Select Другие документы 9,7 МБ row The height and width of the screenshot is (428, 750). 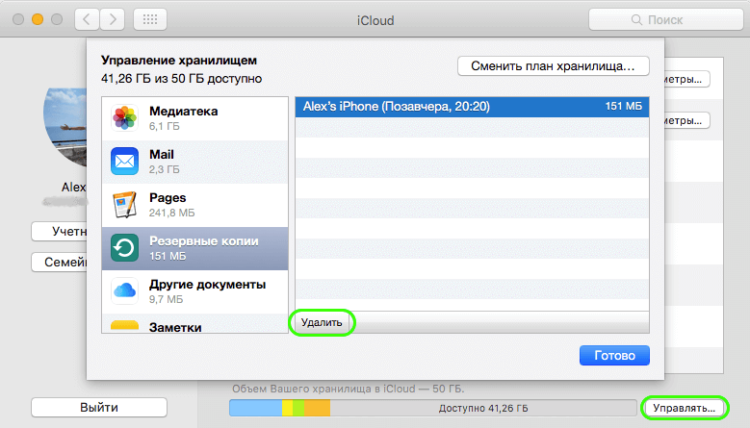[195, 292]
